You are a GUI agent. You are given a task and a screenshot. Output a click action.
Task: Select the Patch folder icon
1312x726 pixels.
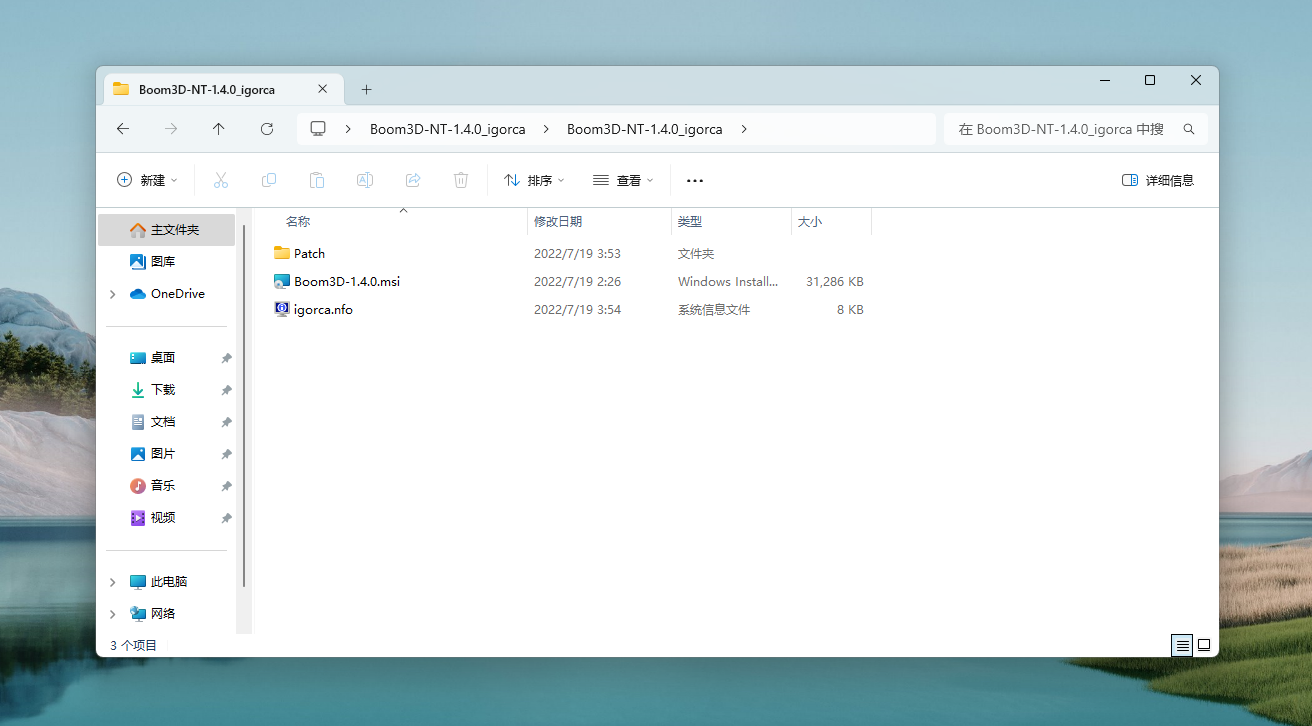click(x=282, y=253)
